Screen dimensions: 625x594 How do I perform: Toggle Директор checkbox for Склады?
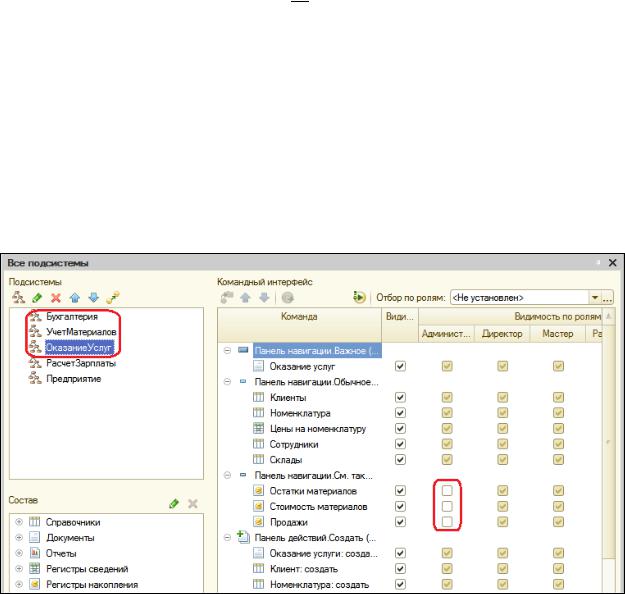pos(503,460)
